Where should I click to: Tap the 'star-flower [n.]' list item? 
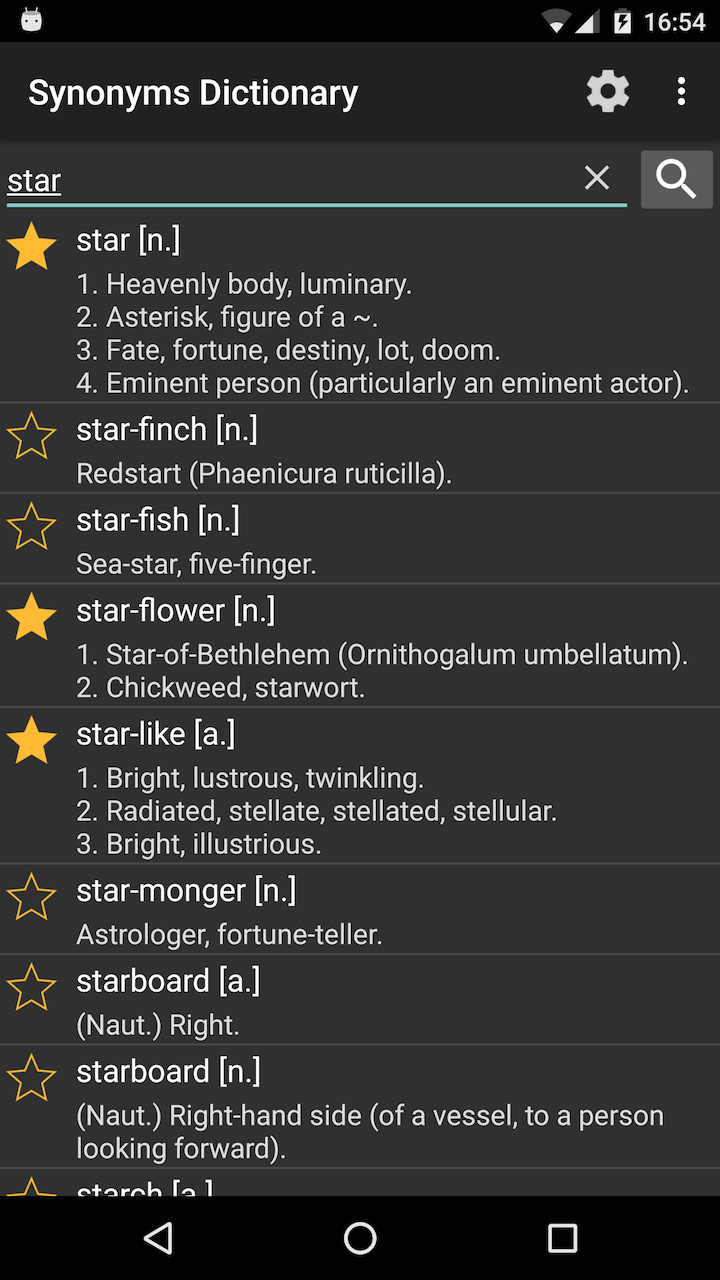[380, 646]
